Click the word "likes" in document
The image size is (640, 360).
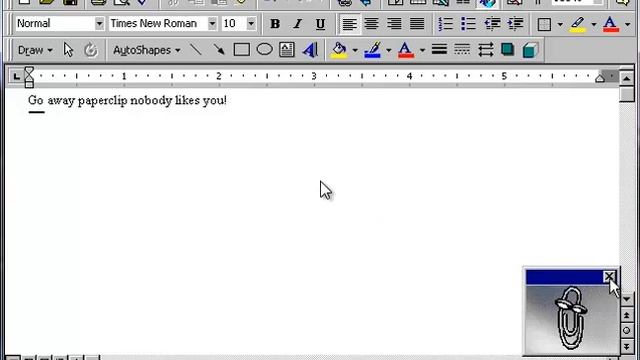(x=187, y=100)
